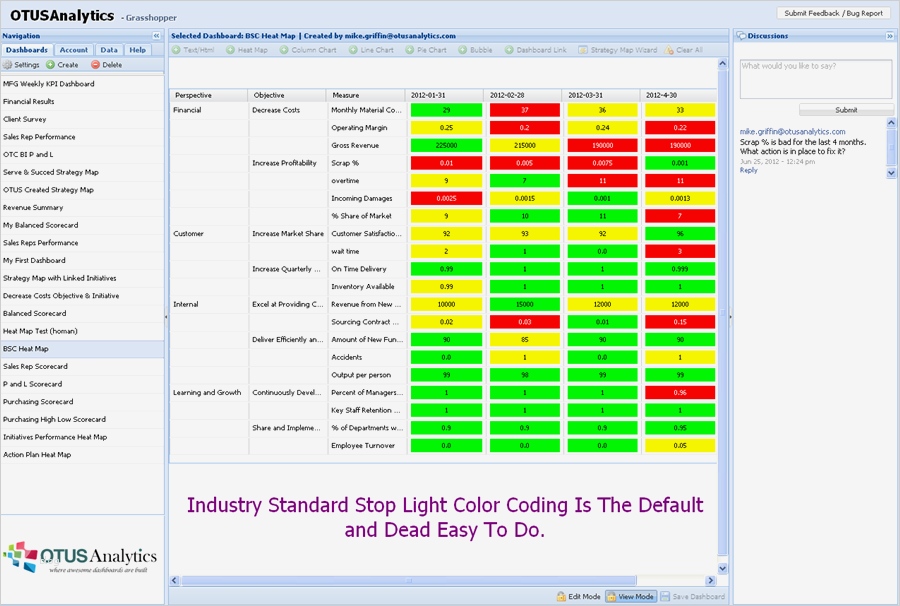This screenshot has height=606, width=900.
Task: Insert a Line Chart widget
Action: 371,49
